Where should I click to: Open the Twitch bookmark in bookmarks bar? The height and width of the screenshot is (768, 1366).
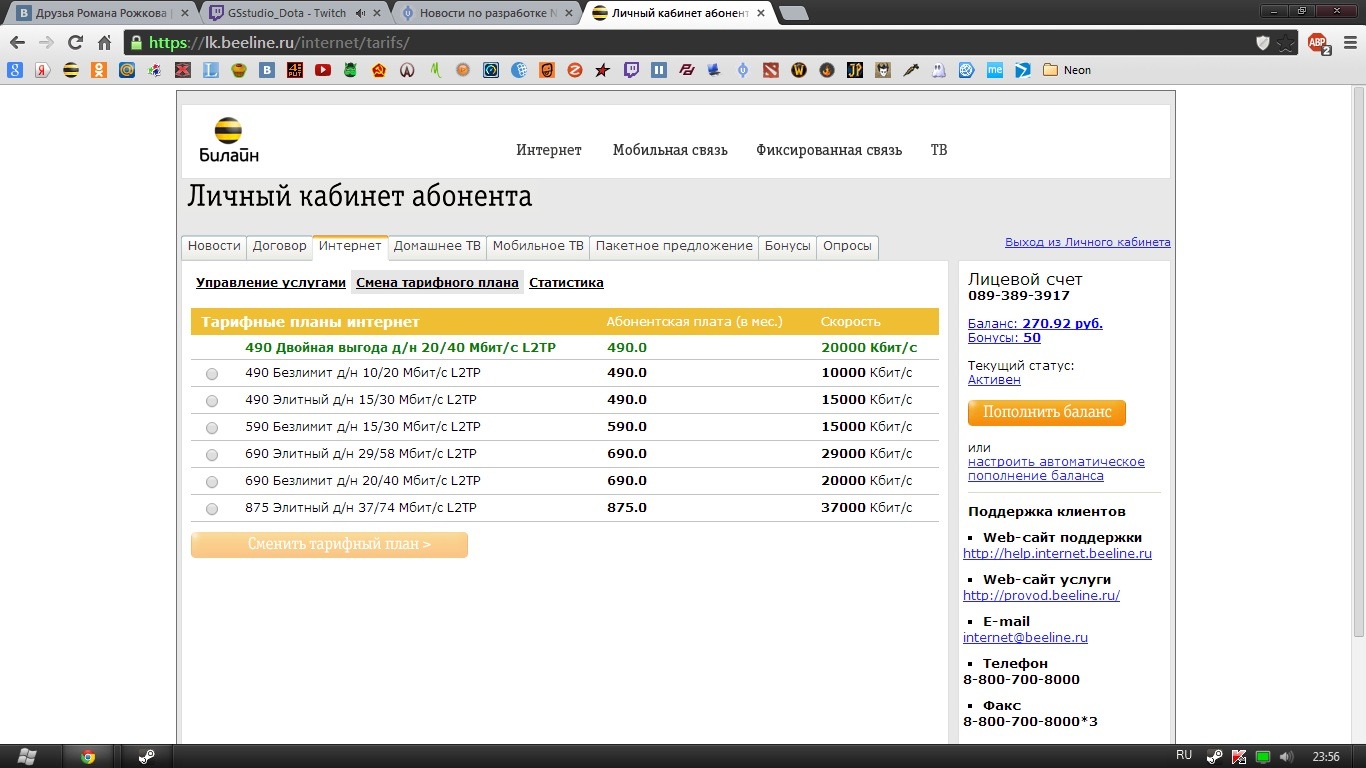pos(630,70)
